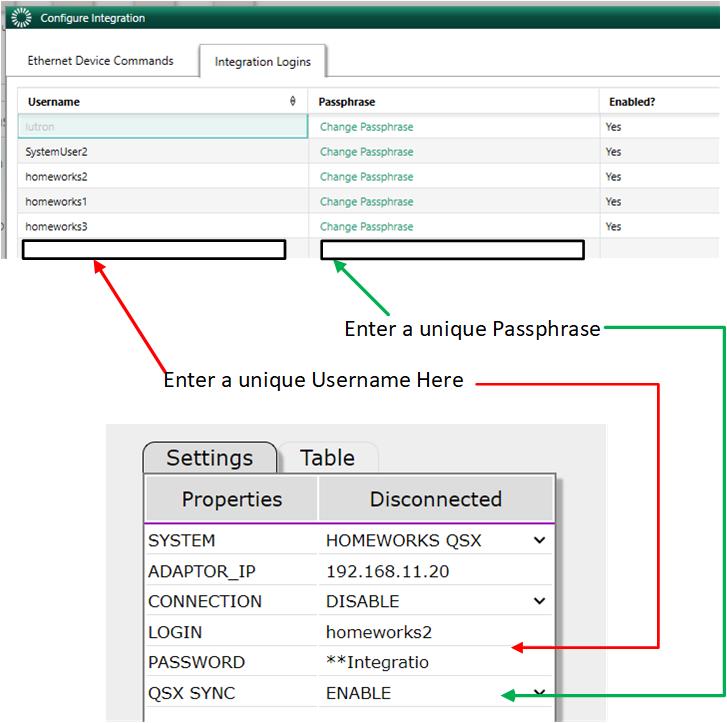Click Enabled Yes value for SystemUser2
727x723 pixels.
[x=613, y=152]
